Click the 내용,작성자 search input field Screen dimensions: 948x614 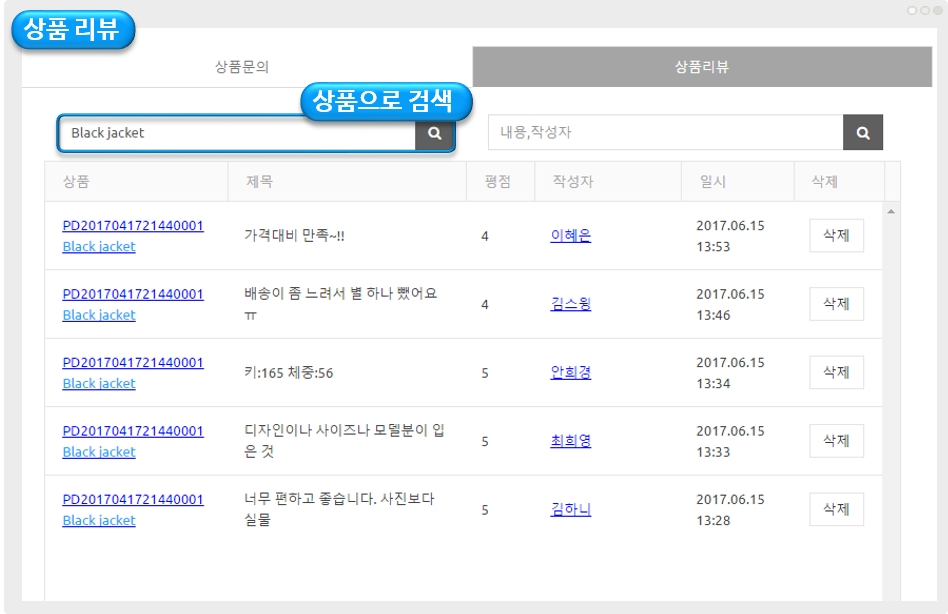[666, 133]
